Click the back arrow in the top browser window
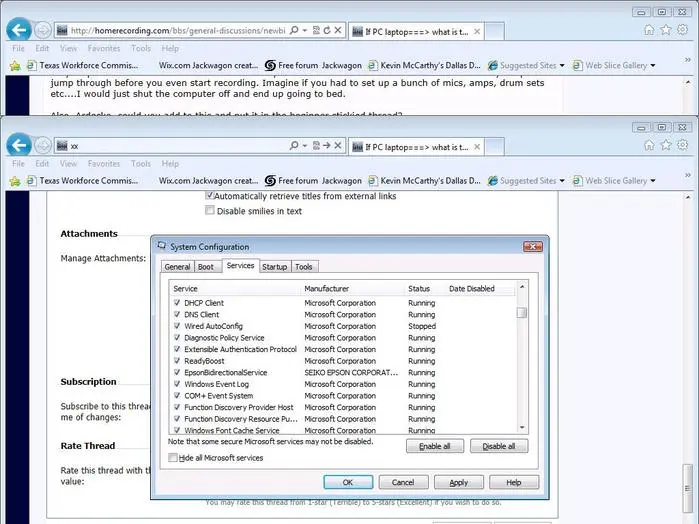 tap(19, 30)
